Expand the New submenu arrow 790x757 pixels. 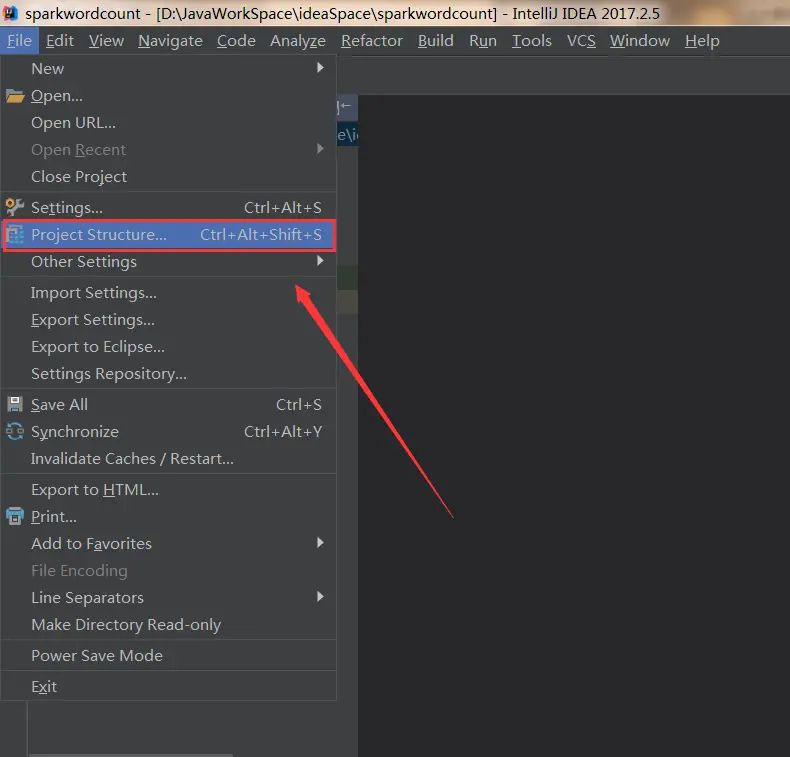pyautogui.click(x=320, y=67)
